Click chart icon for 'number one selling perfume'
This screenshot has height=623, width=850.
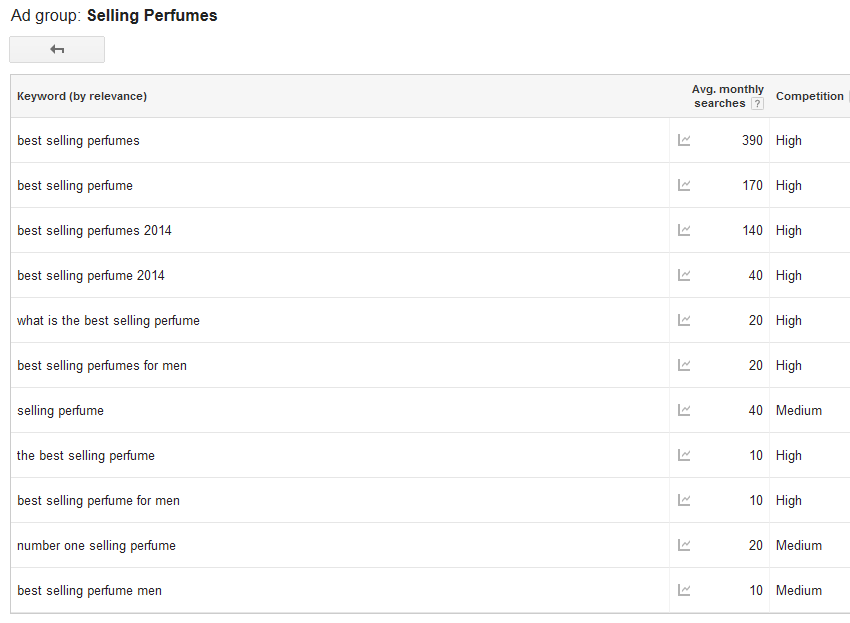coord(684,546)
